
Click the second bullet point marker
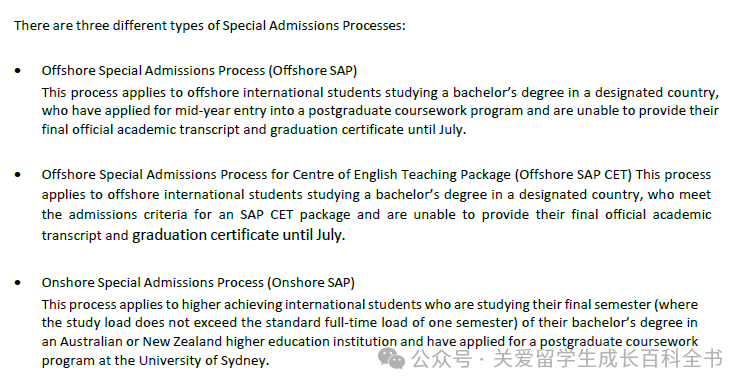(18, 175)
